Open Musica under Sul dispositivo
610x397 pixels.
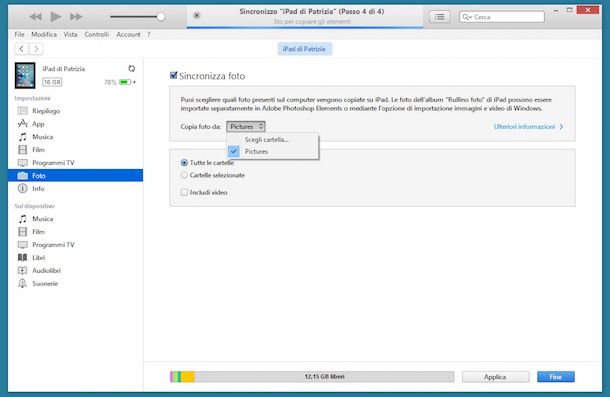point(75,219)
